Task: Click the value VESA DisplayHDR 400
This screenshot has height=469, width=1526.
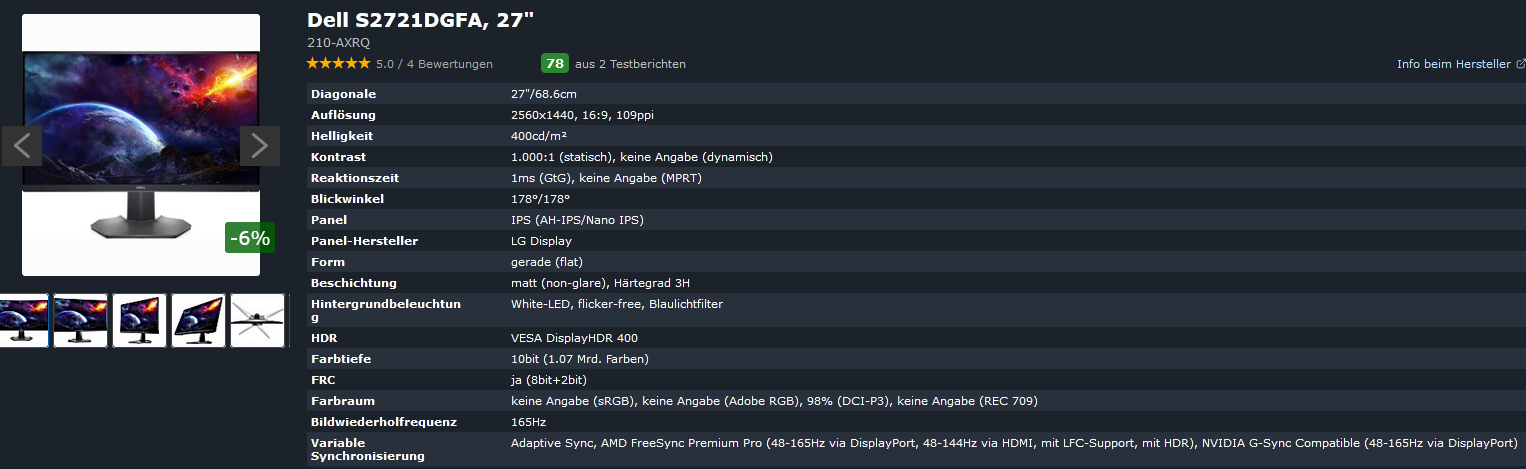Action: (574, 338)
